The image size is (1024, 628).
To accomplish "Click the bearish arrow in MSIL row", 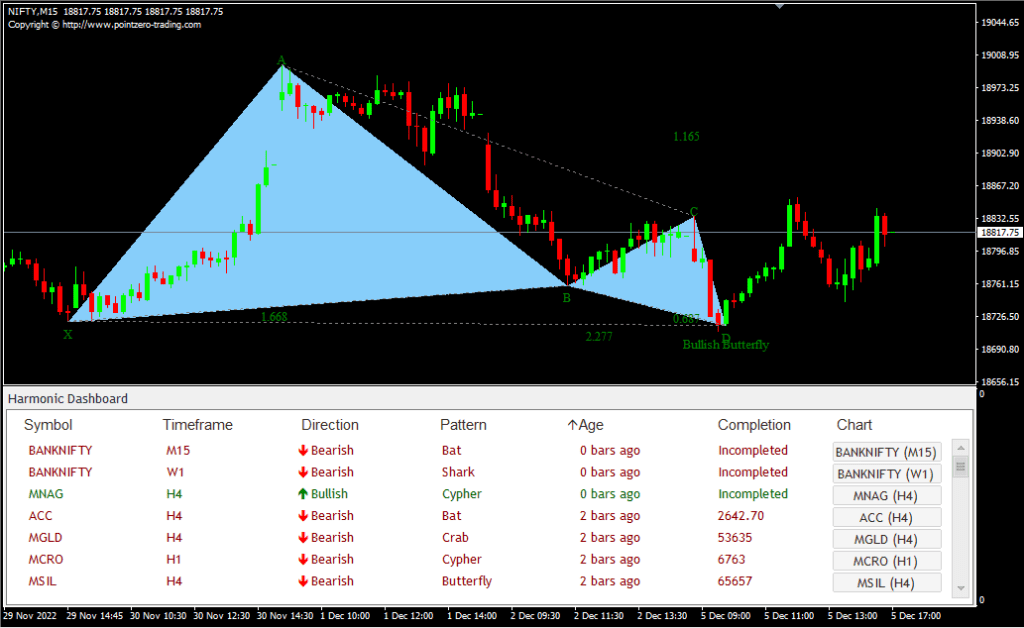I will coord(303,581).
